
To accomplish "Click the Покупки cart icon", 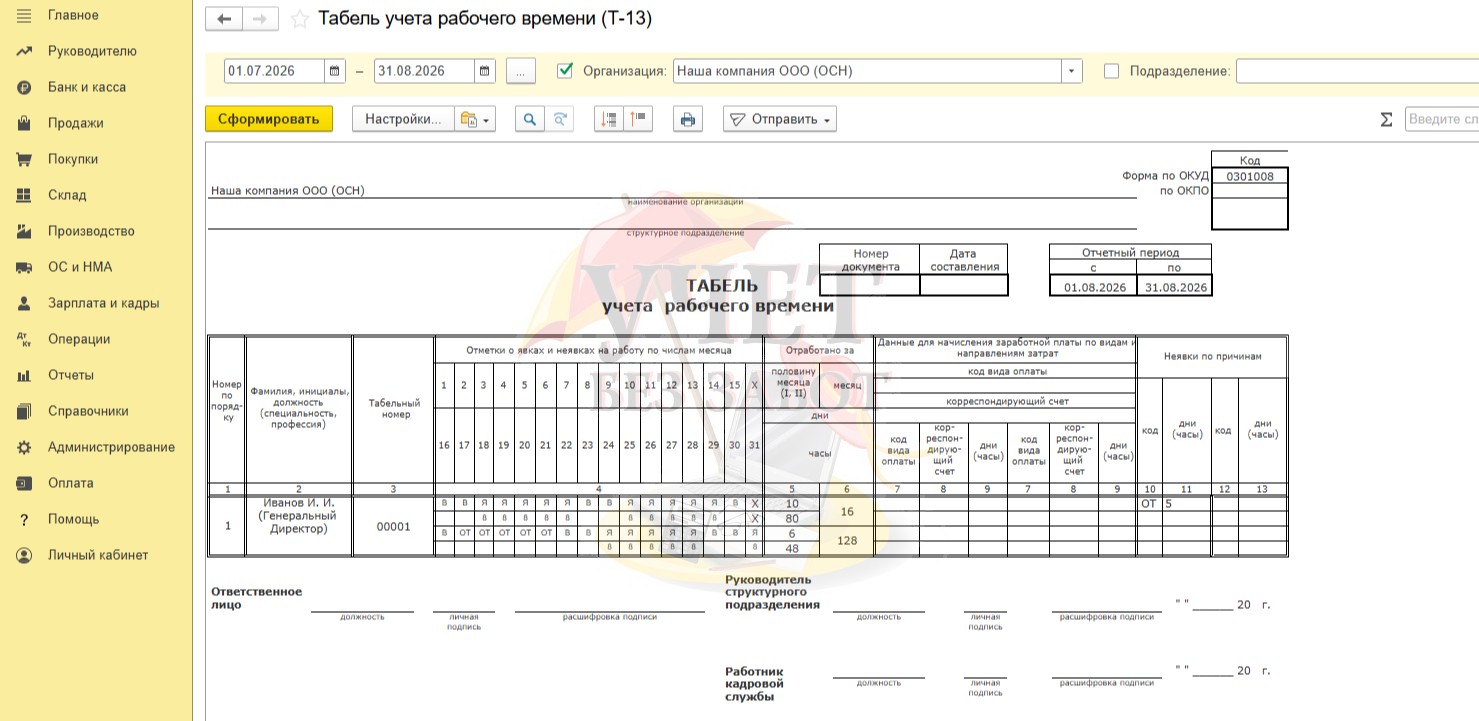I will [24, 159].
